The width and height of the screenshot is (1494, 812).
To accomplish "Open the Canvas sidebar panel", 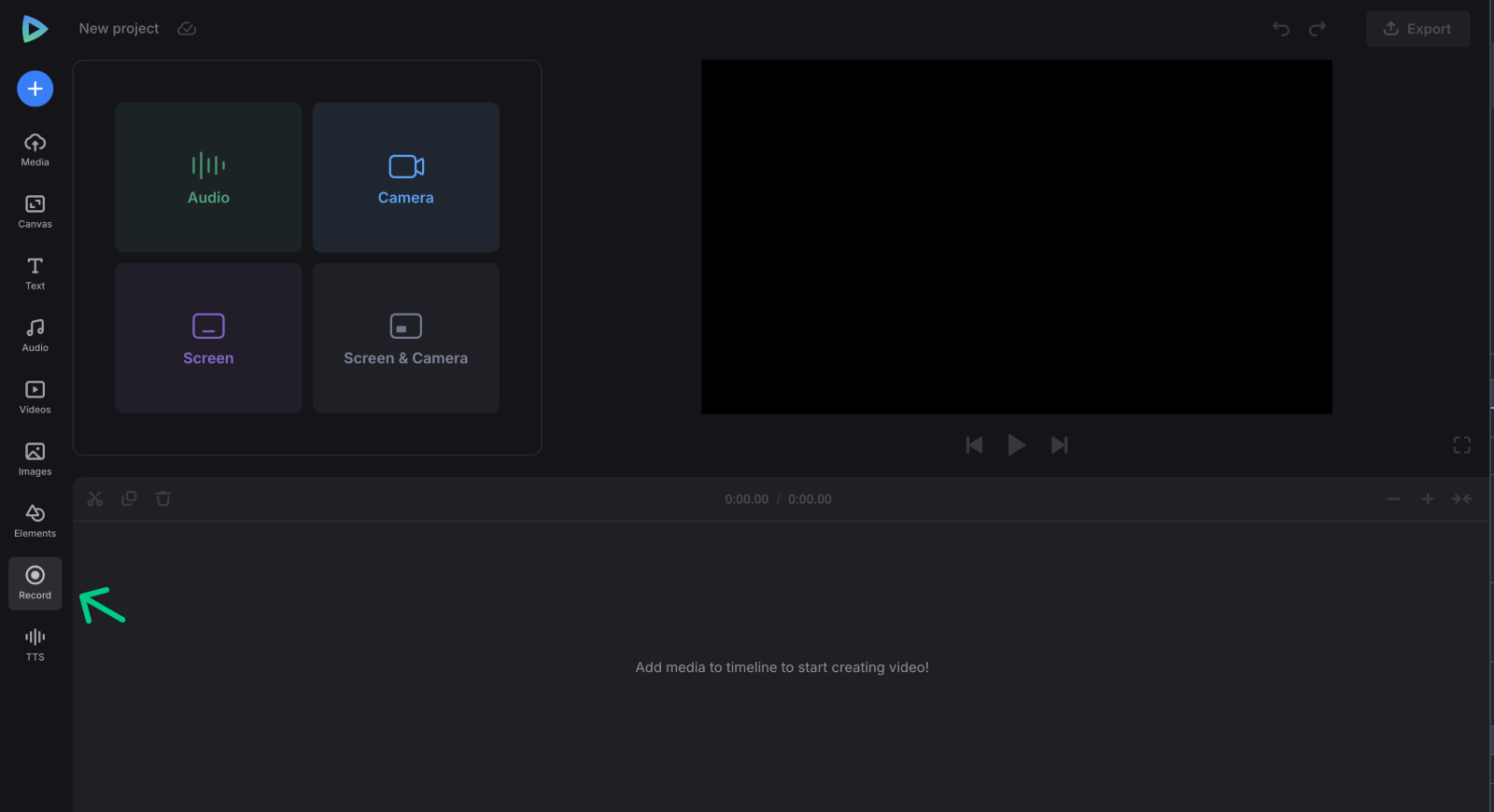I will [x=35, y=212].
